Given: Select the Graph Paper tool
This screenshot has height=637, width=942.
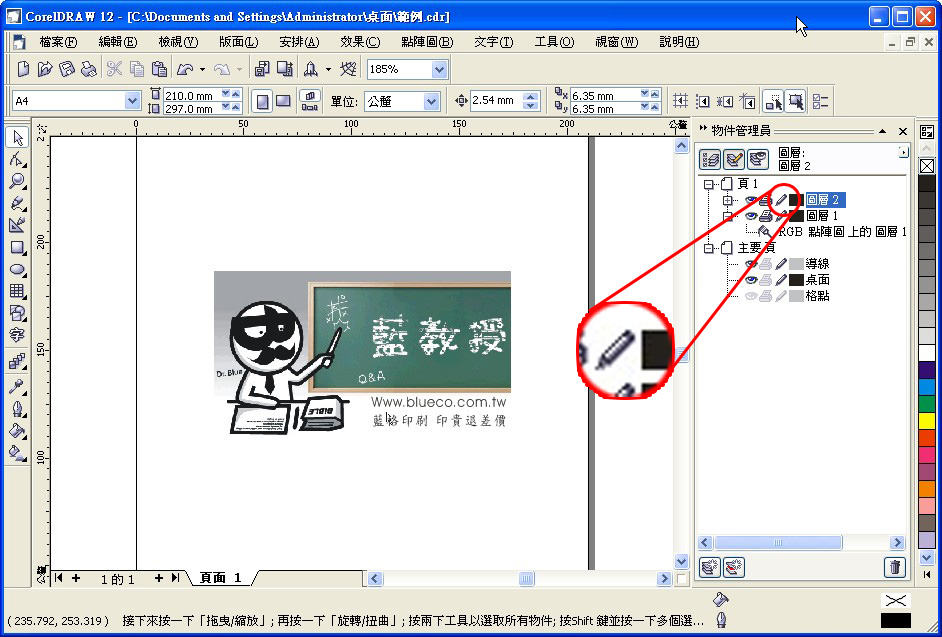Looking at the screenshot, I should 17,291.
